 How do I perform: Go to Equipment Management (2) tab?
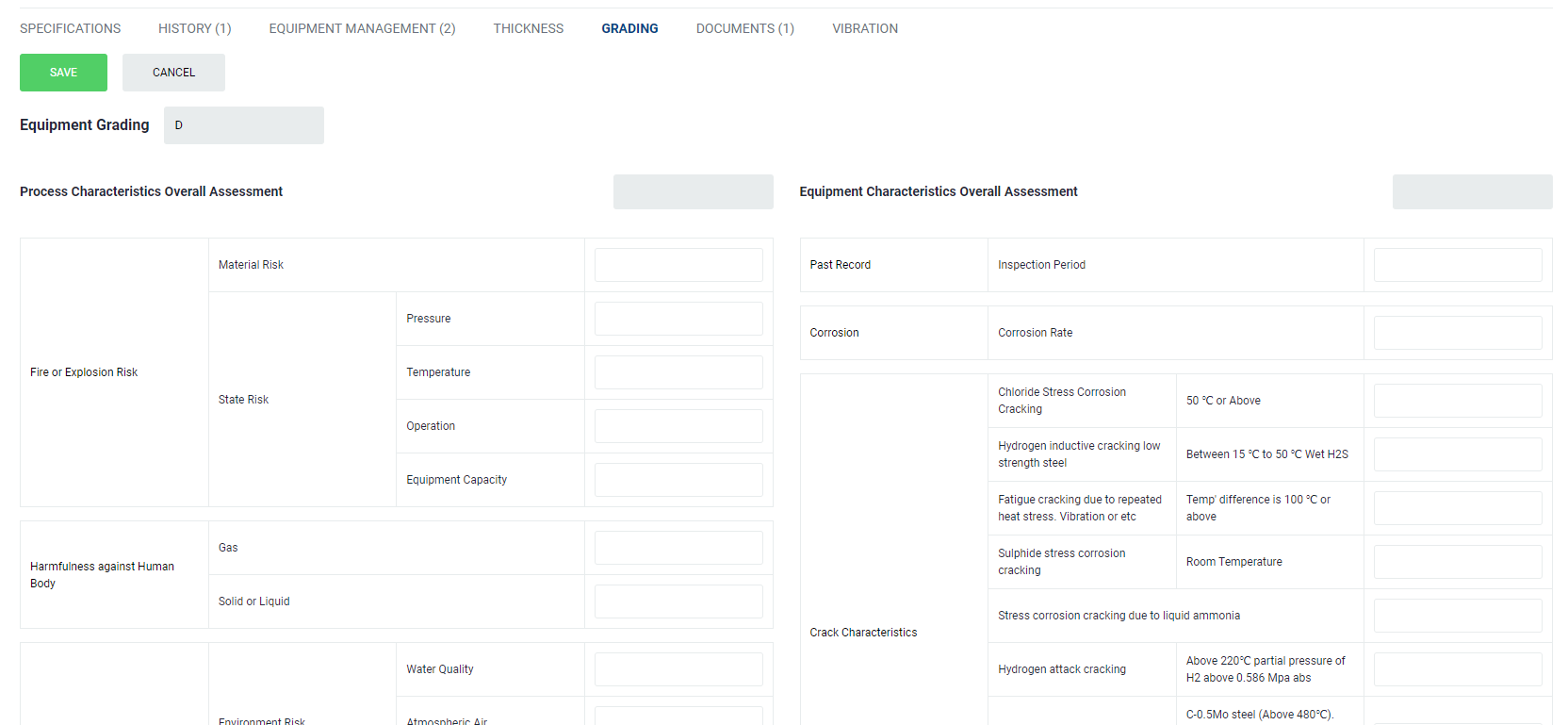coord(362,28)
